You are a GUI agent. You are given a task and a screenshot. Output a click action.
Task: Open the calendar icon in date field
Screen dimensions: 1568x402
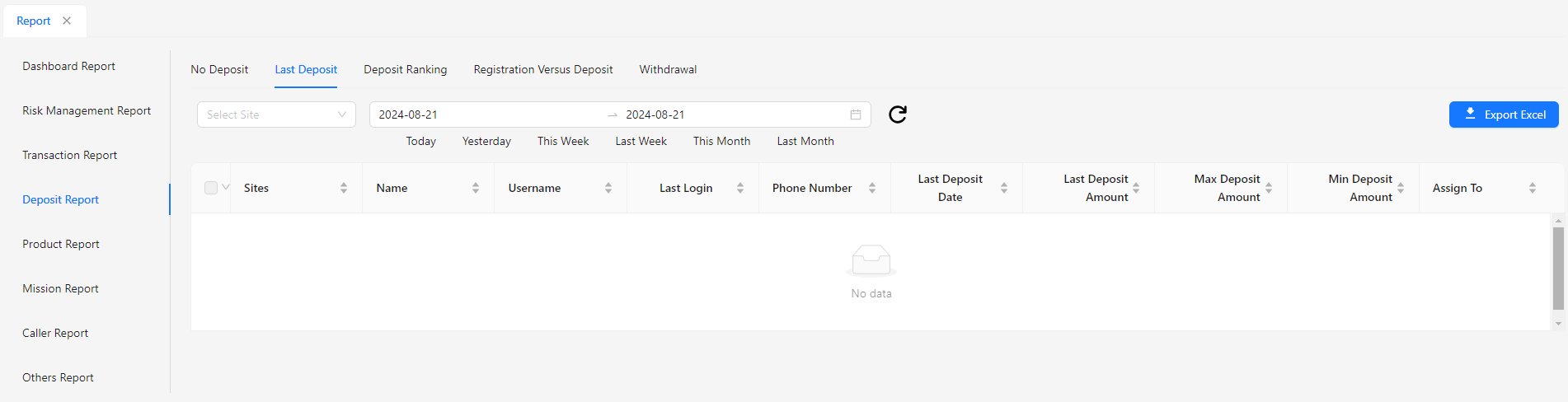856,115
